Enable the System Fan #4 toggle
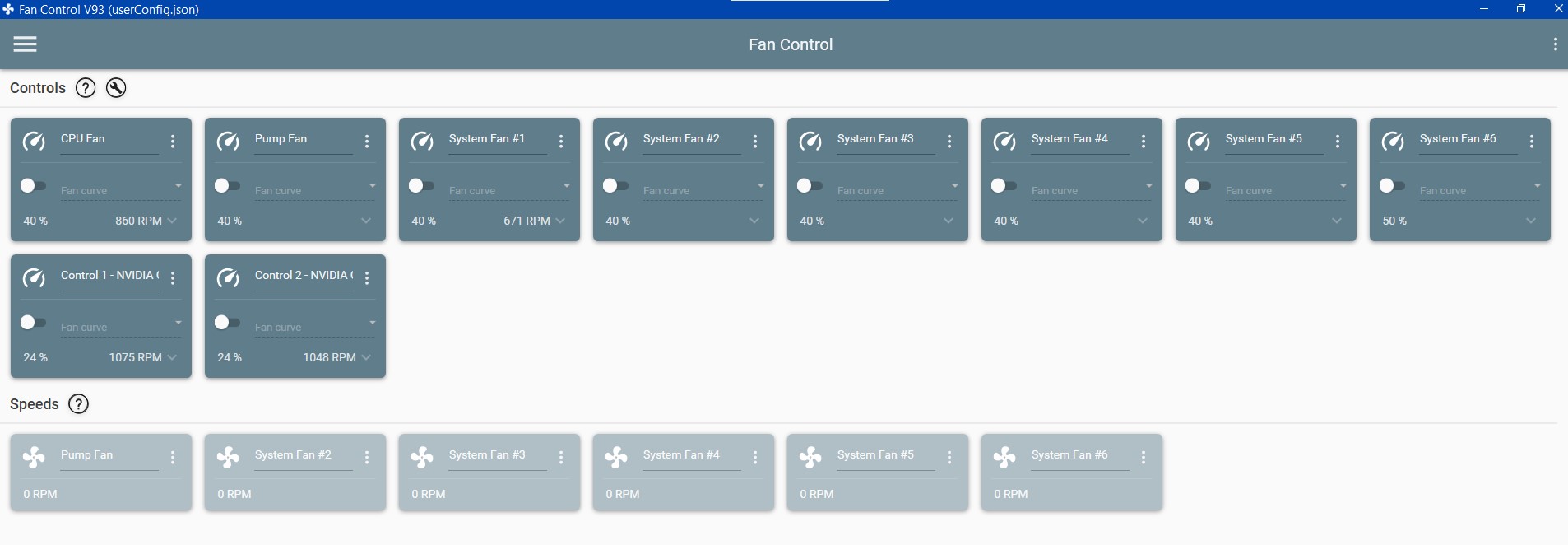Image resolution: width=1568 pixels, height=545 pixels. [x=1004, y=185]
